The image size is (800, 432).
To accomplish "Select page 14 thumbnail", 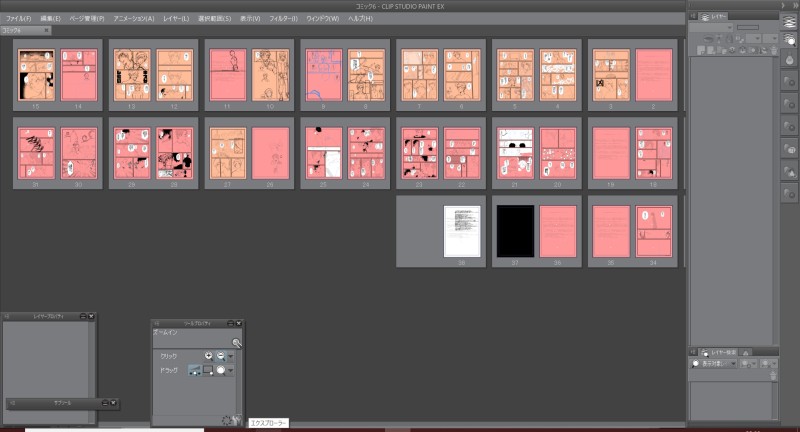I will pos(79,75).
